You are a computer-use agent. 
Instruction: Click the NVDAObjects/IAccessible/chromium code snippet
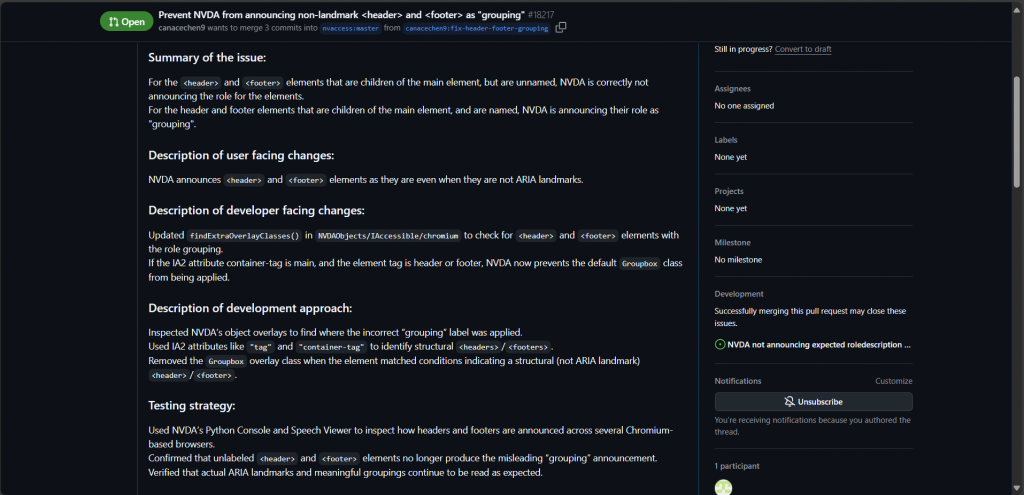click(x=389, y=236)
